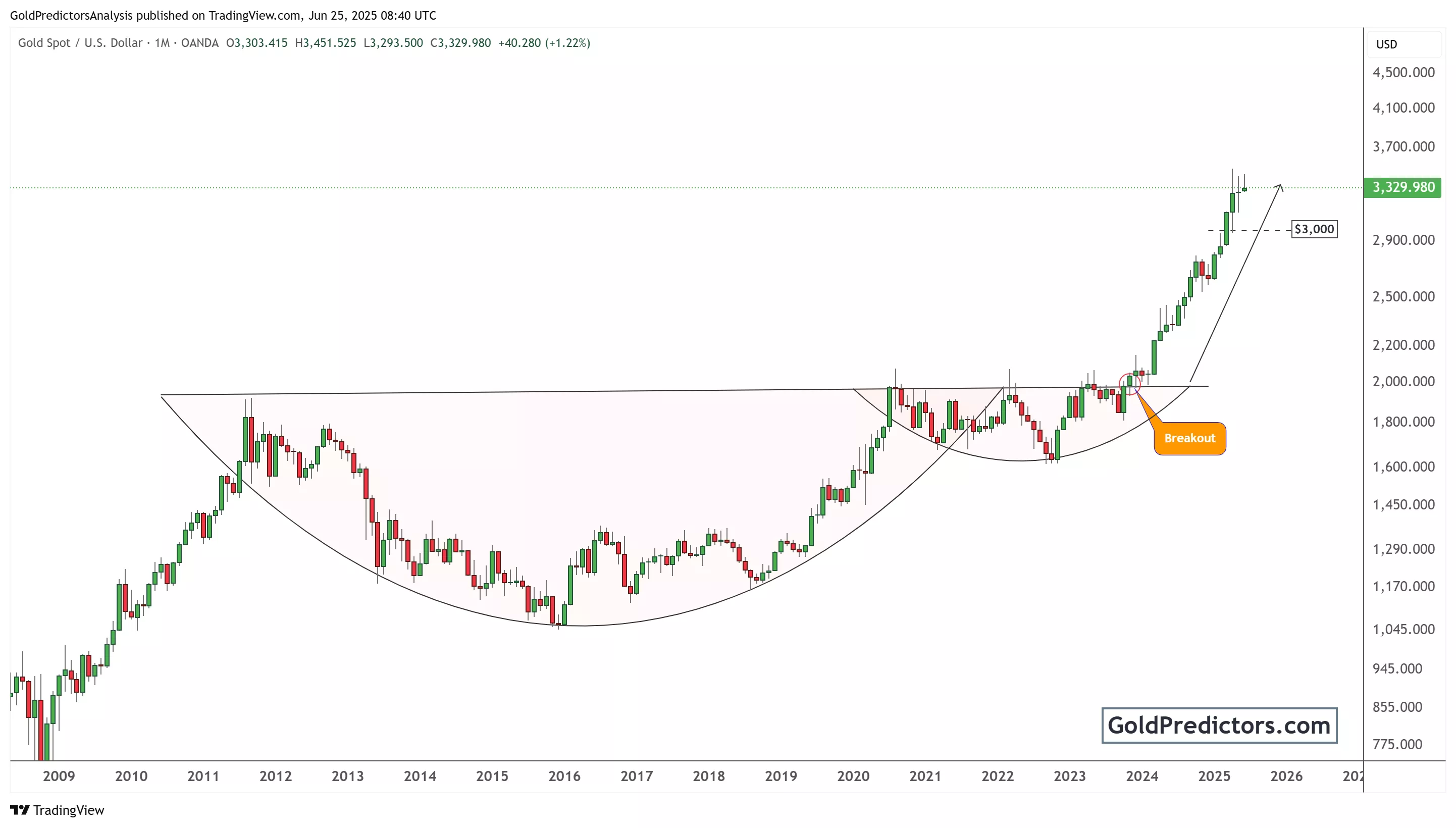Screen dimensions: 1456x828
Task: Click the arrowhead of the projection arrow
Action: [x=1280, y=186]
